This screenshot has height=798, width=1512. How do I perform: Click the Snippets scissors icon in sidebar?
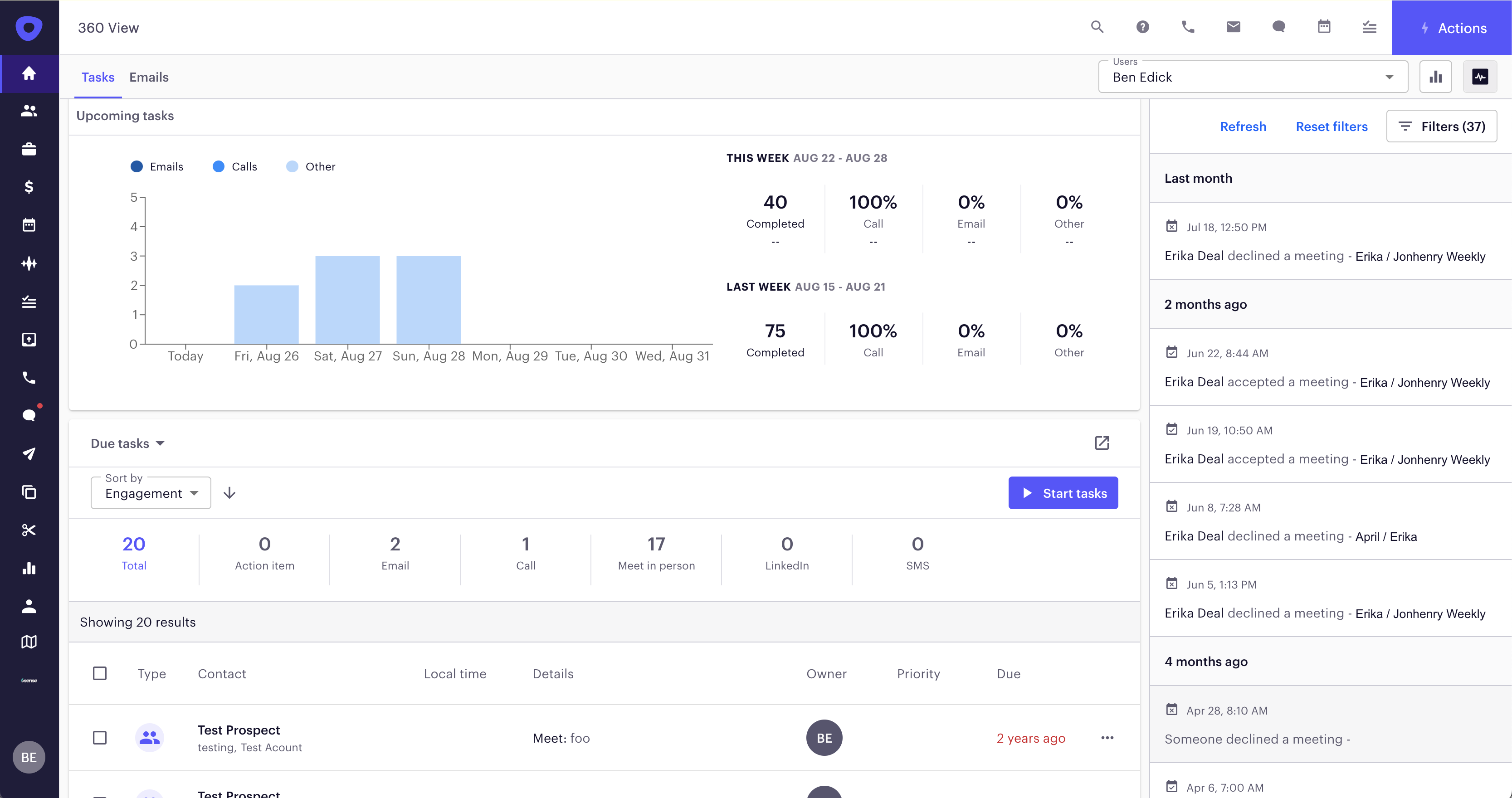[x=29, y=530]
